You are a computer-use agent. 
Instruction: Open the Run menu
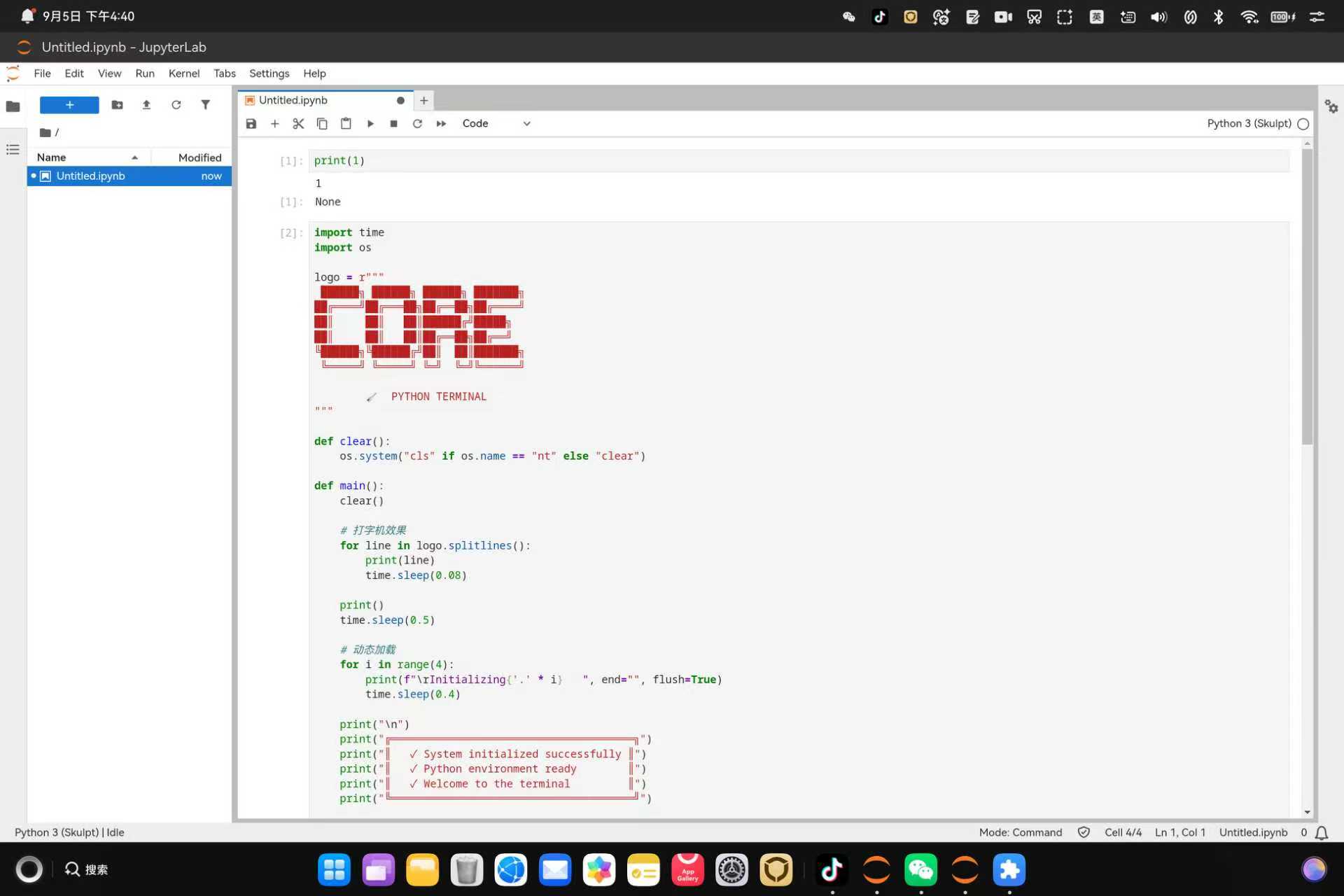pos(145,73)
